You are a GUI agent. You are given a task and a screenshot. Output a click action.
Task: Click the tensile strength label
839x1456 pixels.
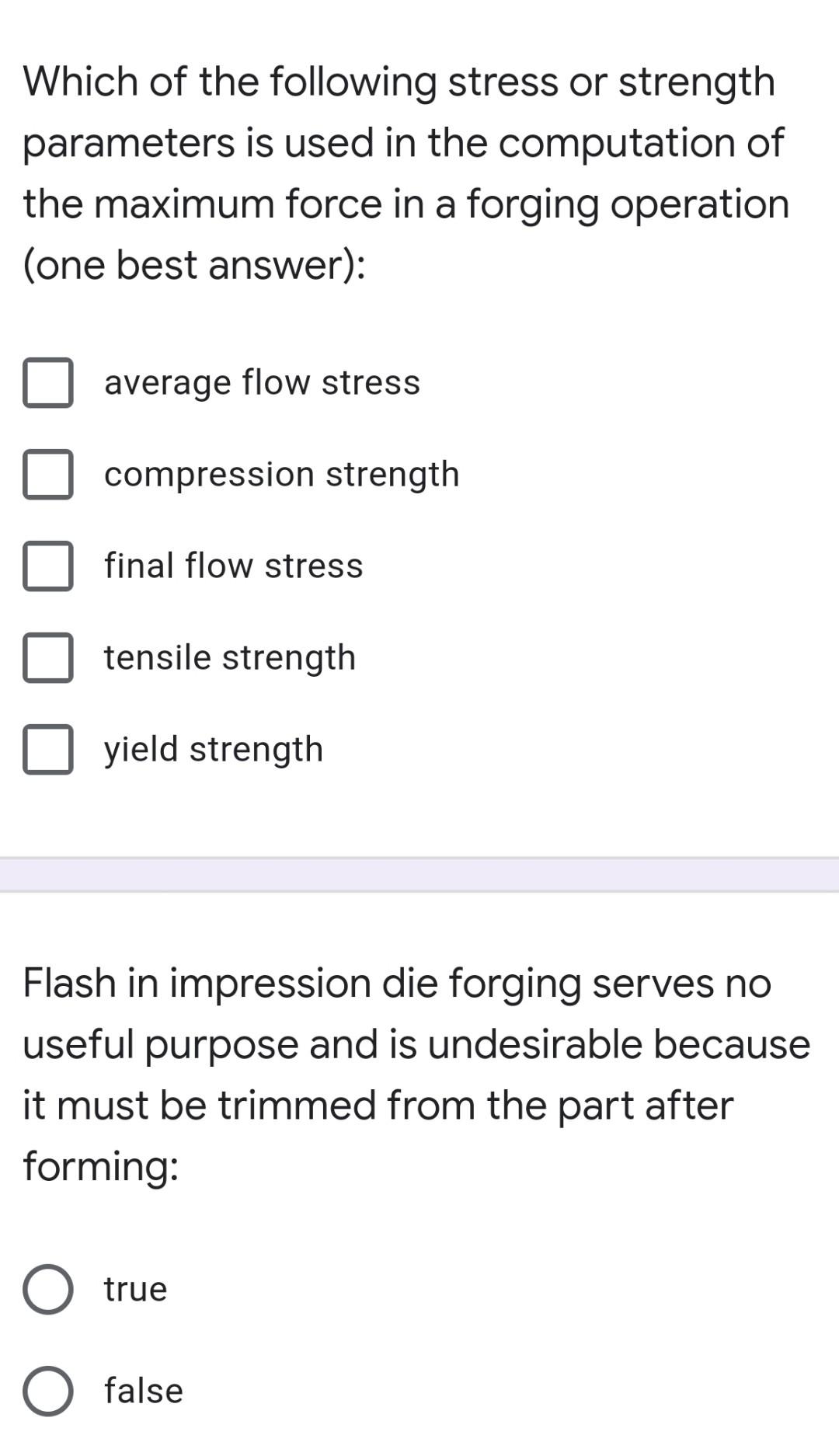click(x=229, y=657)
